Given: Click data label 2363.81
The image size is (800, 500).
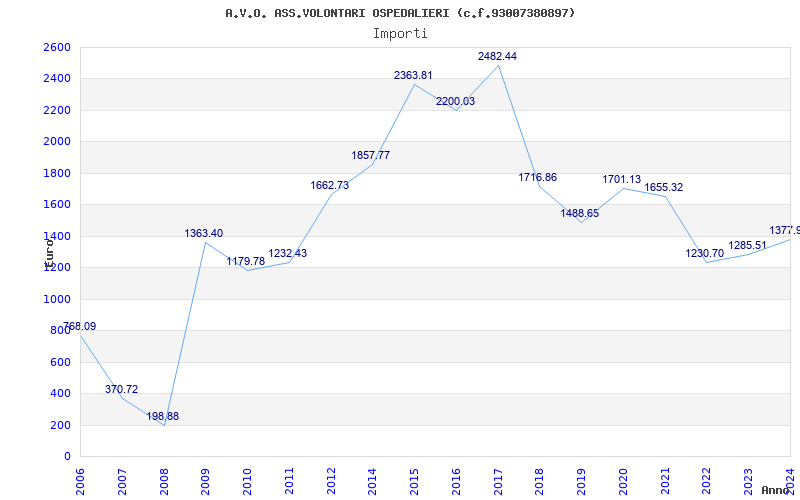Looking at the screenshot, I should (x=413, y=75).
